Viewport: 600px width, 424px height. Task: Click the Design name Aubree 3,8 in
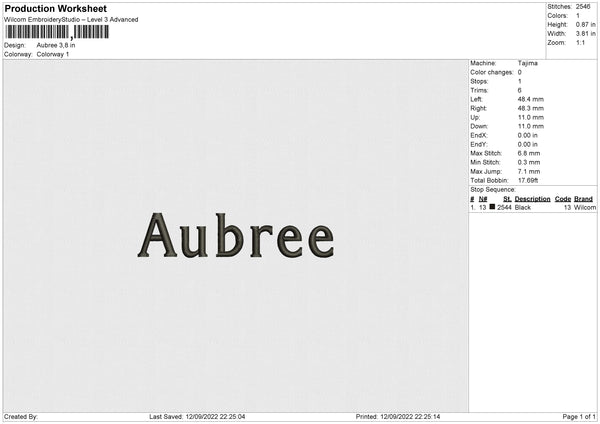click(x=56, y=45)
